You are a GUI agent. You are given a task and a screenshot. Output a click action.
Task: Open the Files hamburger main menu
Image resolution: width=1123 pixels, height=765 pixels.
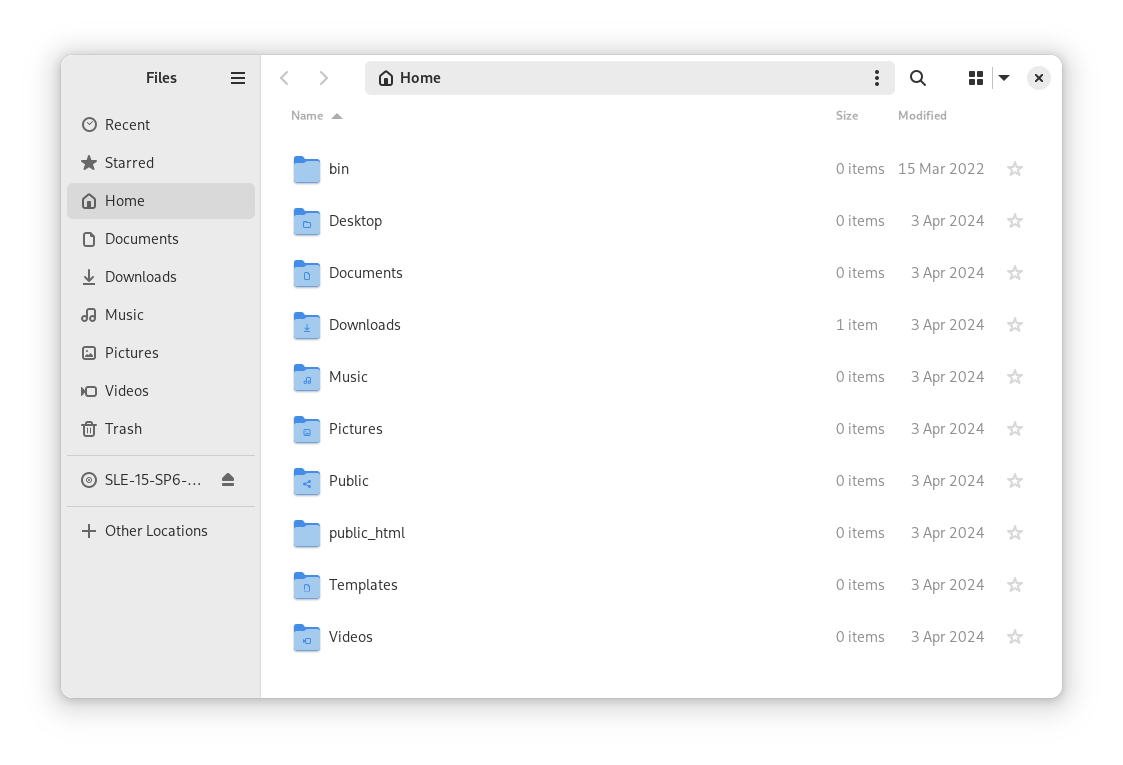click(x=238, y=78)
